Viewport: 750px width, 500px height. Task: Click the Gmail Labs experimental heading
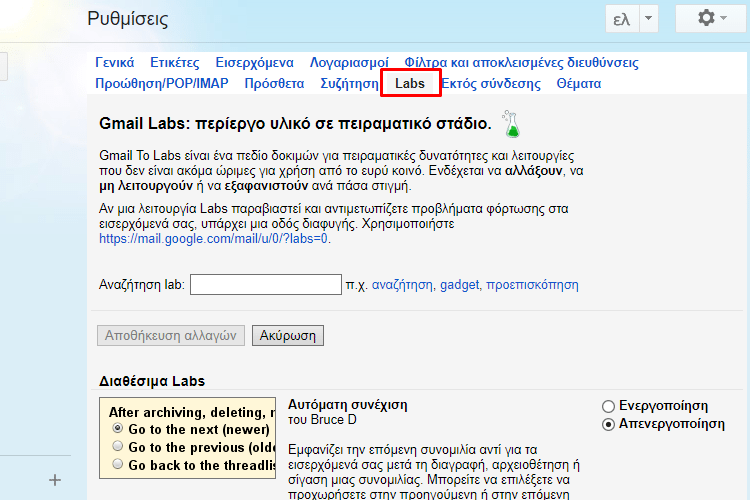pos(295,123)
